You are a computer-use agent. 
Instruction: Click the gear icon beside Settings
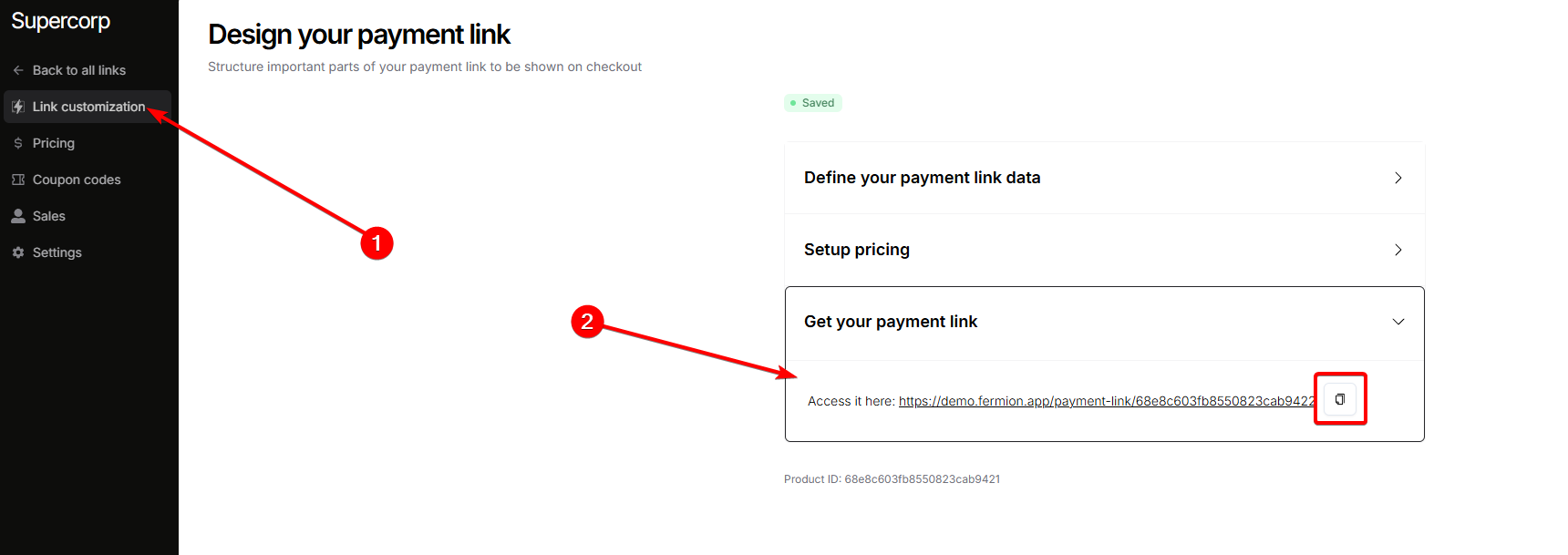pos(18,252)
